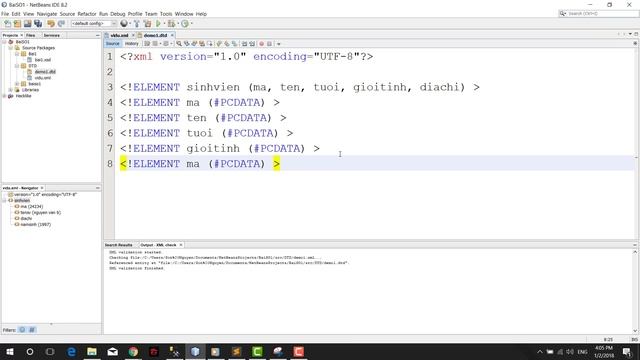Click the Shift Line Left editor icon

(x=244, y=44)
